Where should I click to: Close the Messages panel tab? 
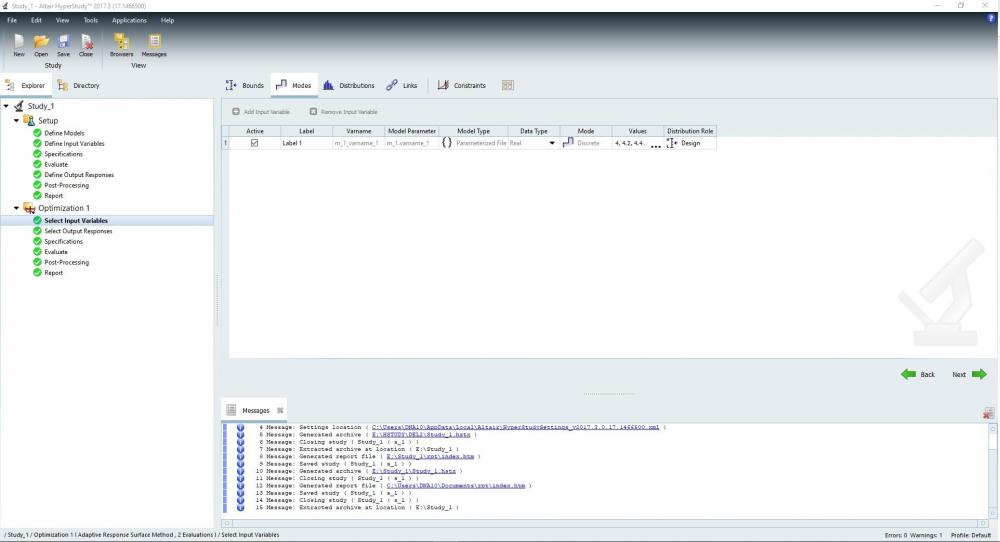[x=280, y=411]
